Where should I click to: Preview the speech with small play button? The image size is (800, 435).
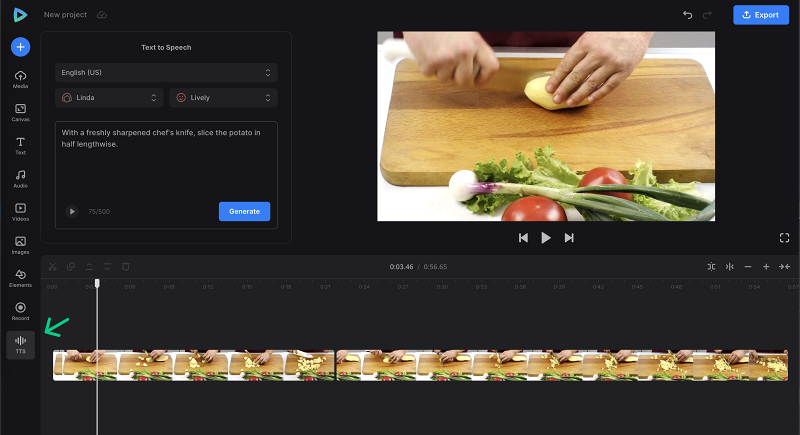click(72, 211)
